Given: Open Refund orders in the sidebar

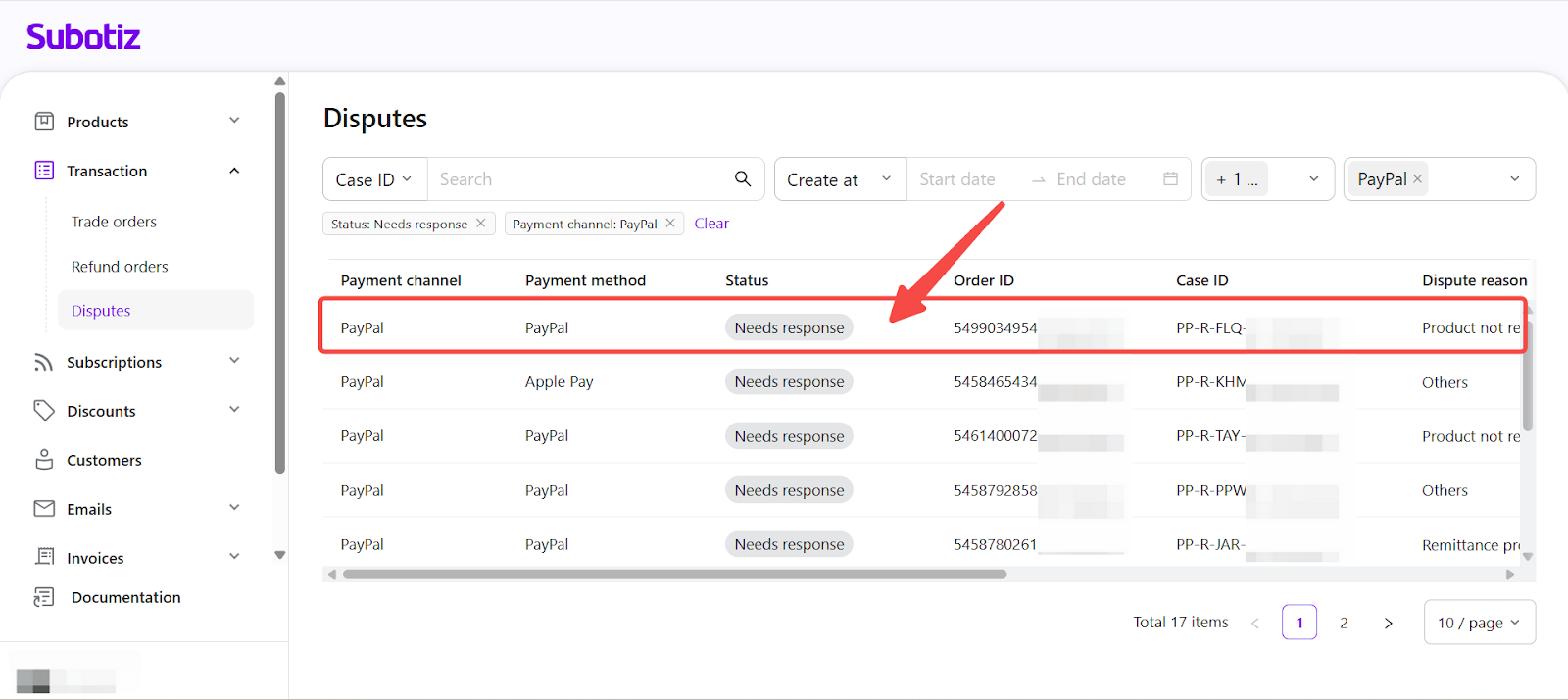Looking at the screenshot, I should click(x=120, y=267).
